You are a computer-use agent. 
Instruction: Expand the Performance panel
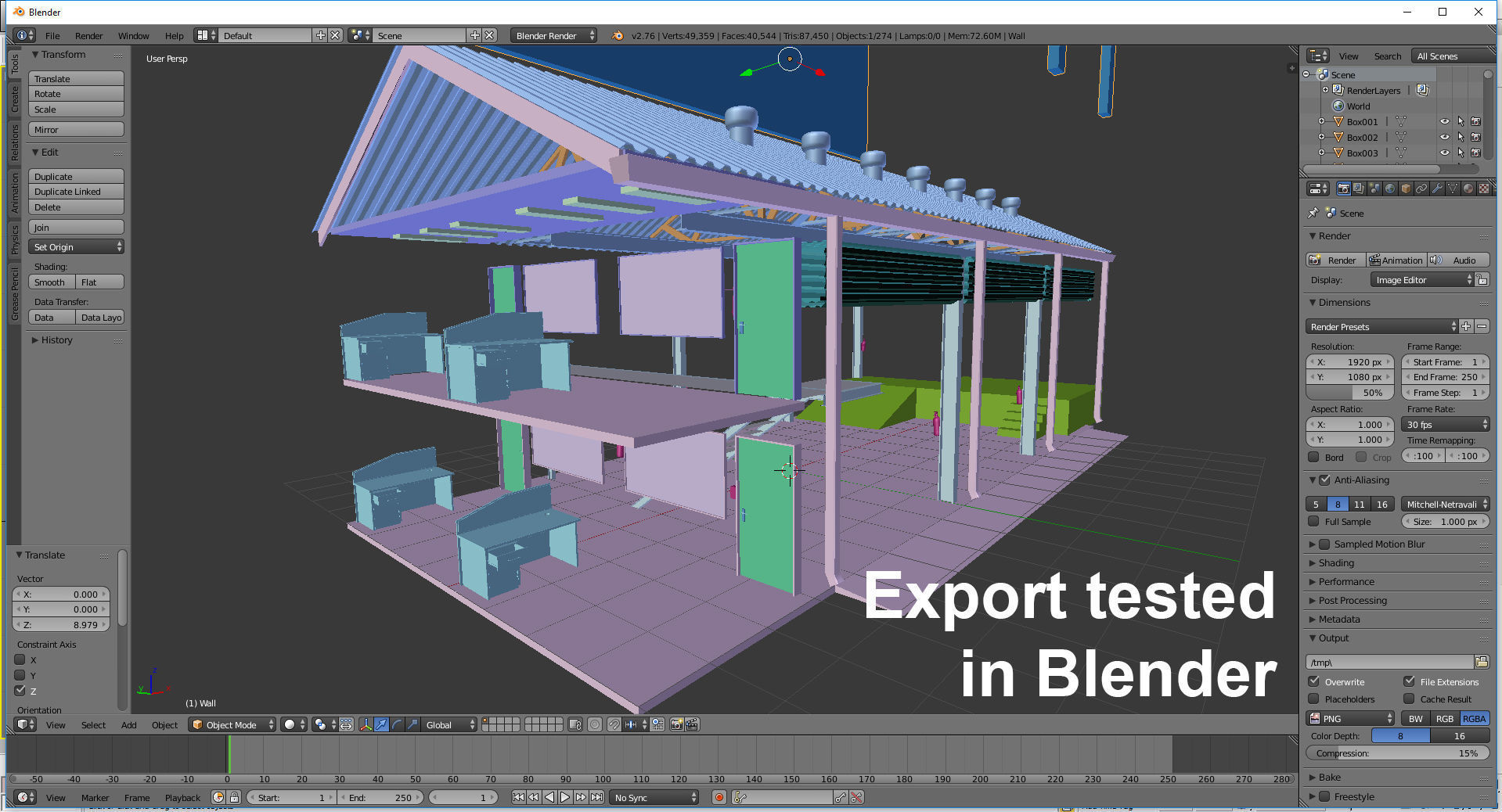tap(1345, 581)
